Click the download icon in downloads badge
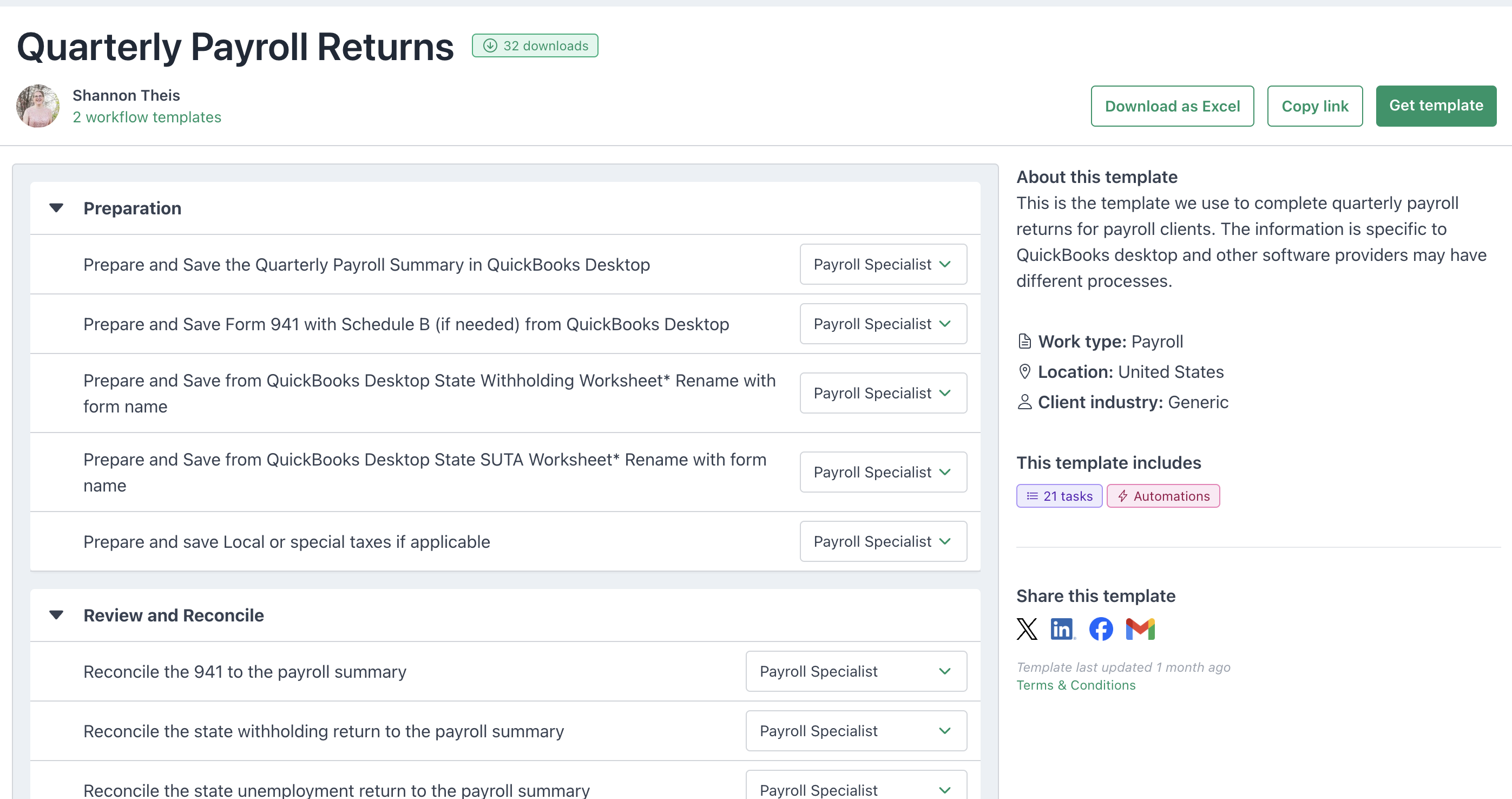This screenshot has width=1512, height=799. click(x=490, y=46)
